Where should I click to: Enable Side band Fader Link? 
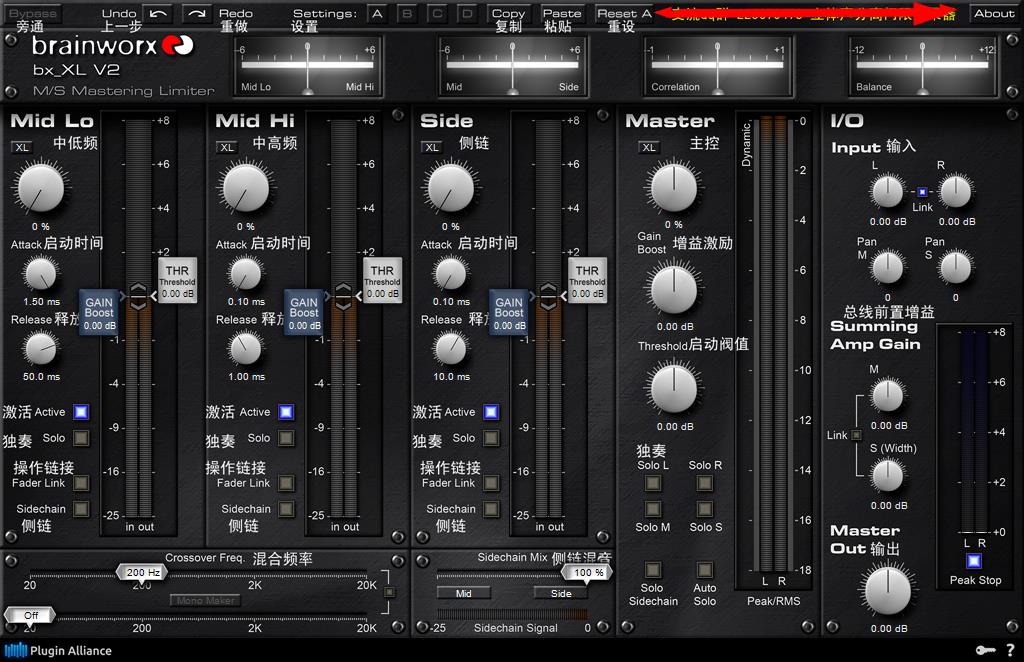tap(491, 482)
